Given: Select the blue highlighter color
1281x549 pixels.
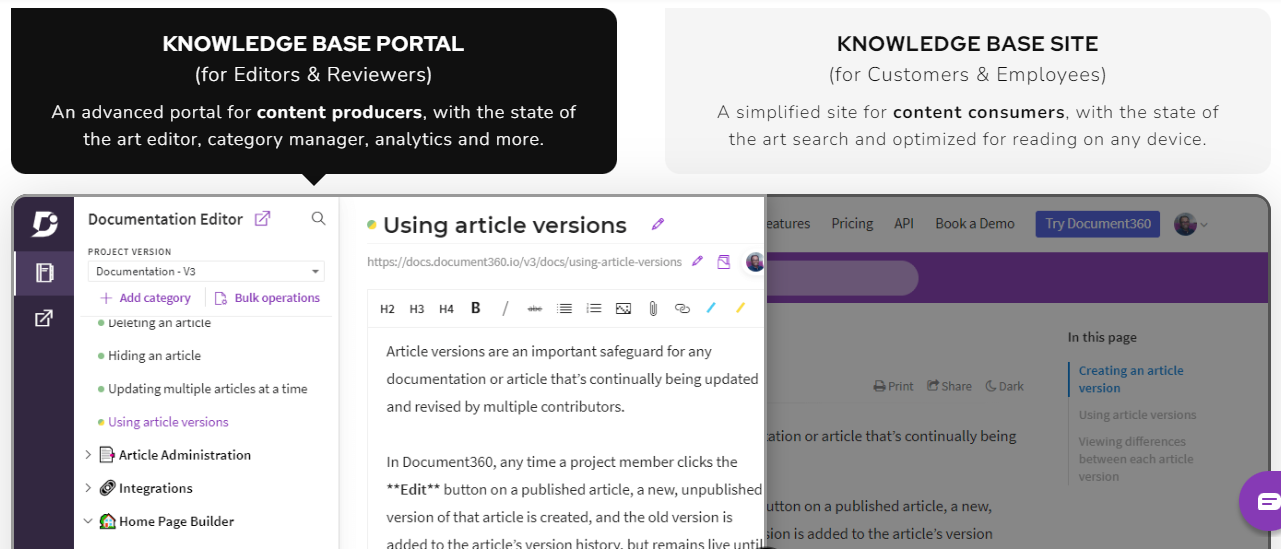Looking at the screenshot, I should point(711,308).
